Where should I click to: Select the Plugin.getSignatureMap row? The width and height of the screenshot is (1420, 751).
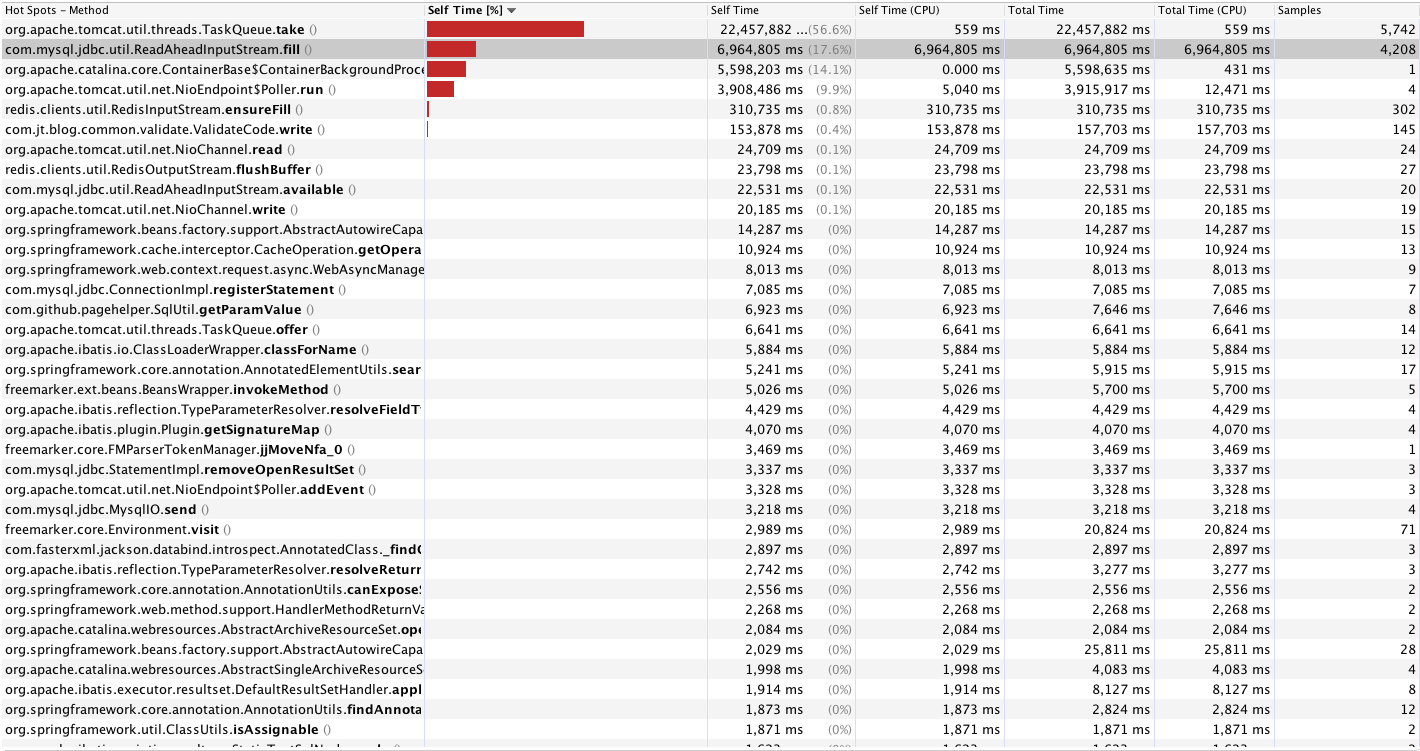coord(710,430)
